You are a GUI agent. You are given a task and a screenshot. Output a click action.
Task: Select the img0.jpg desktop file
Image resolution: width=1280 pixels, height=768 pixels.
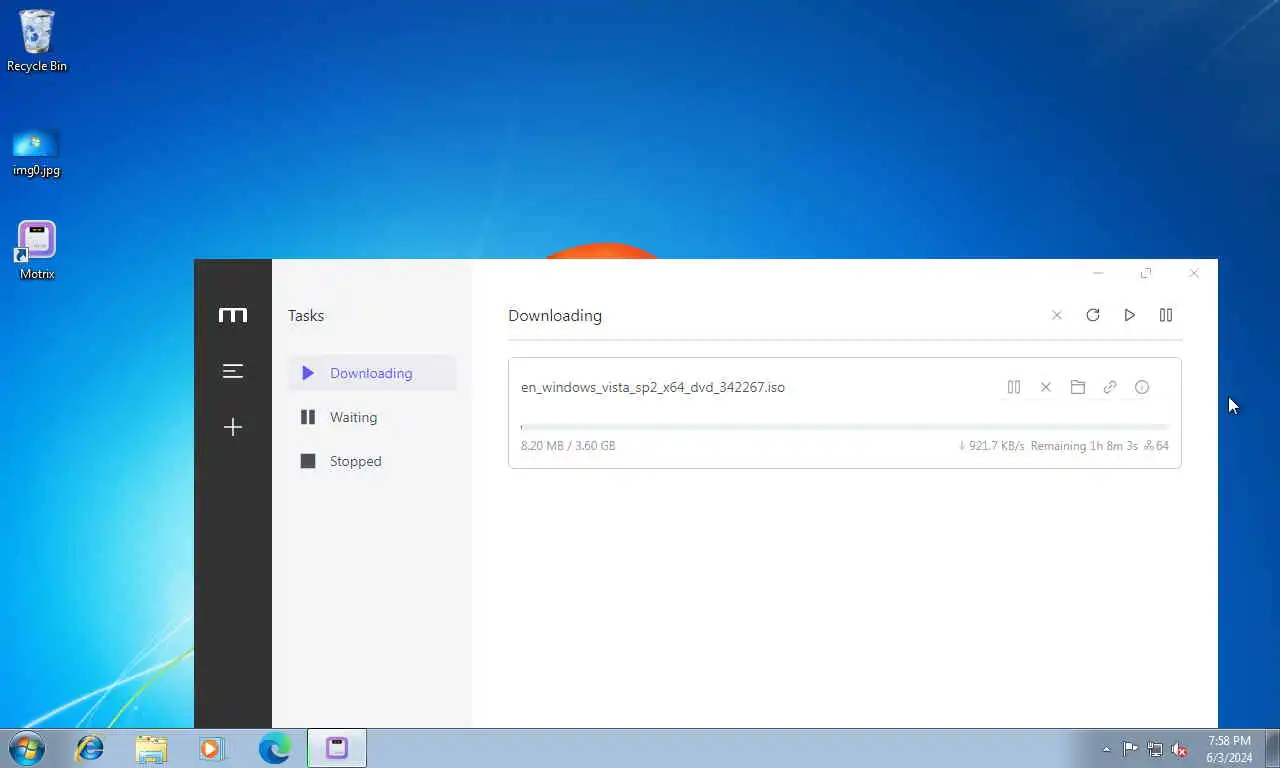[x=36, y=152]
